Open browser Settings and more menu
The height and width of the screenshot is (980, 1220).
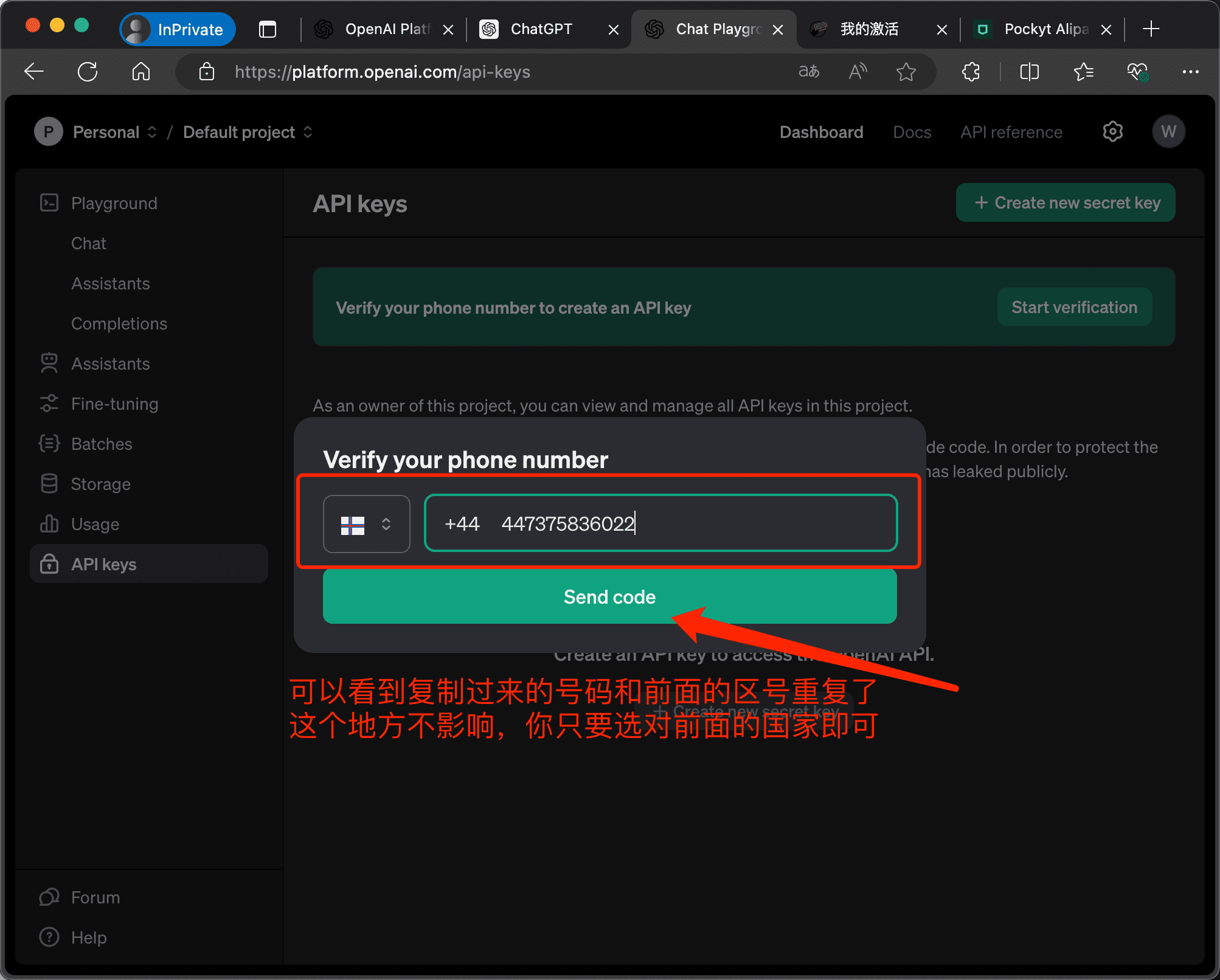point(1190,72)
